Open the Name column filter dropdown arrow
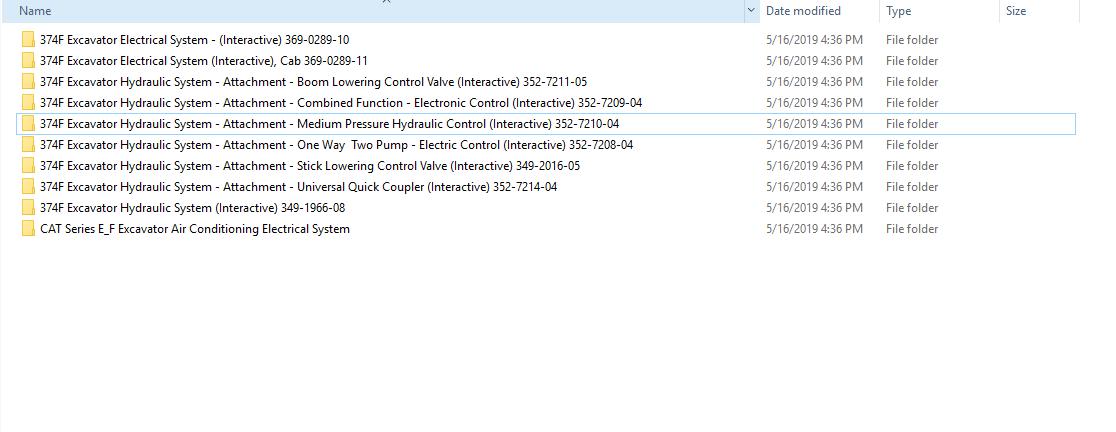 click(x=751, y=11)
